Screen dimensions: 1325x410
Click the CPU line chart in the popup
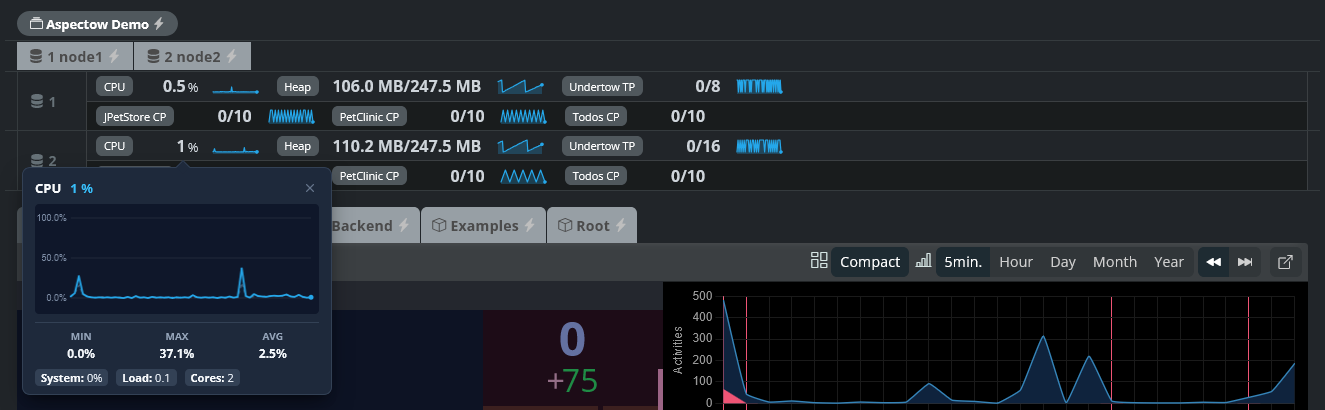click(x=176, y=260)
